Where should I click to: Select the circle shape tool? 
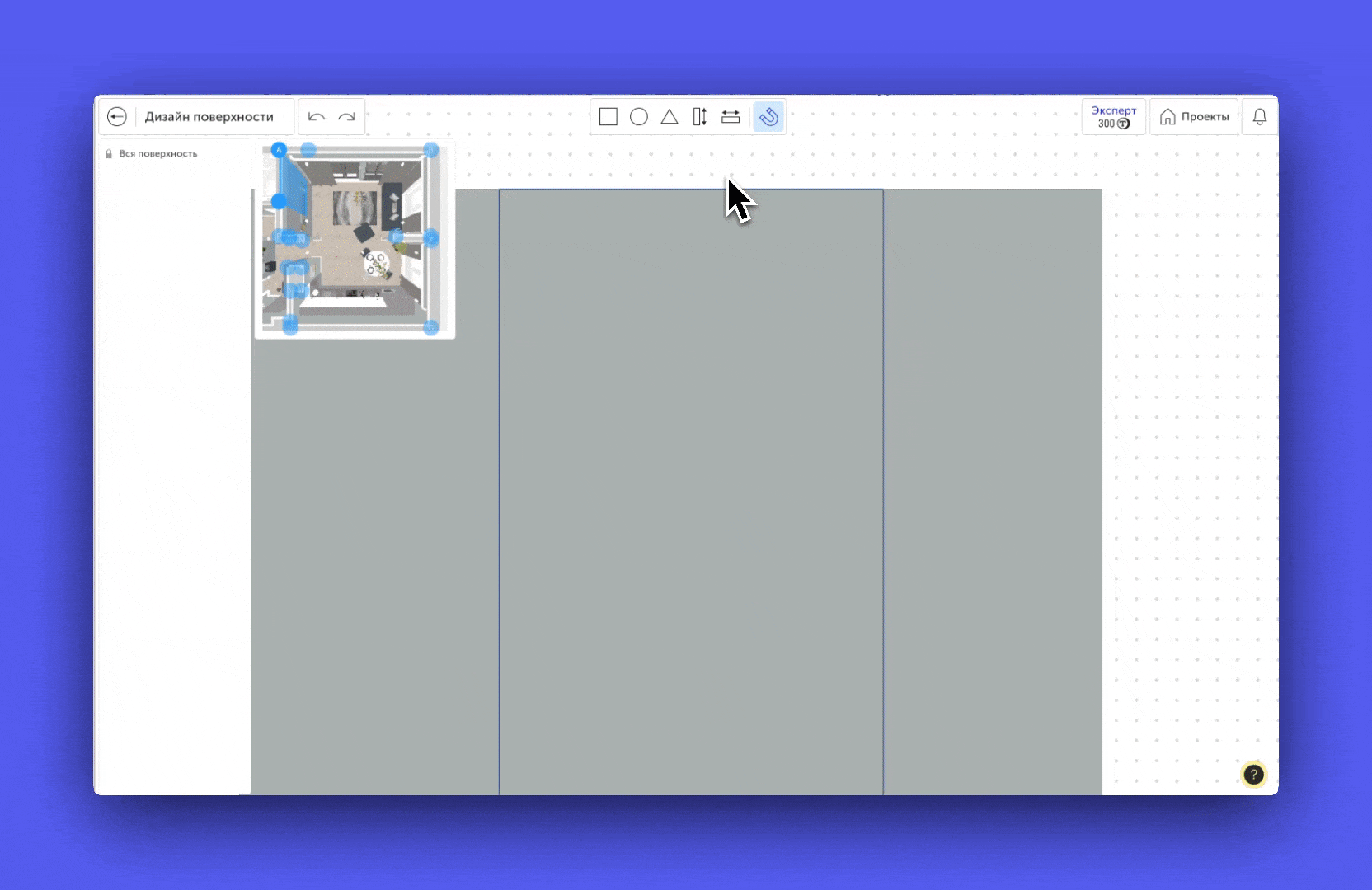(639, 117)
